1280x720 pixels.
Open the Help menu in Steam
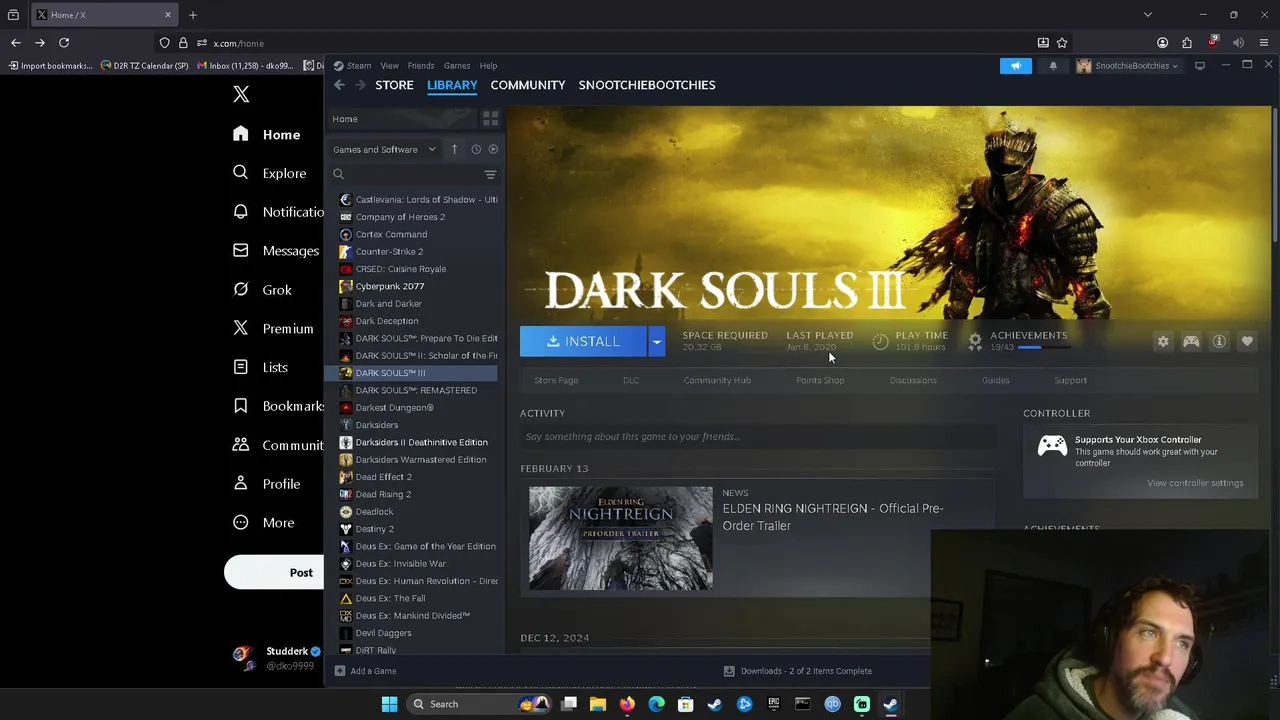(488, 66)
